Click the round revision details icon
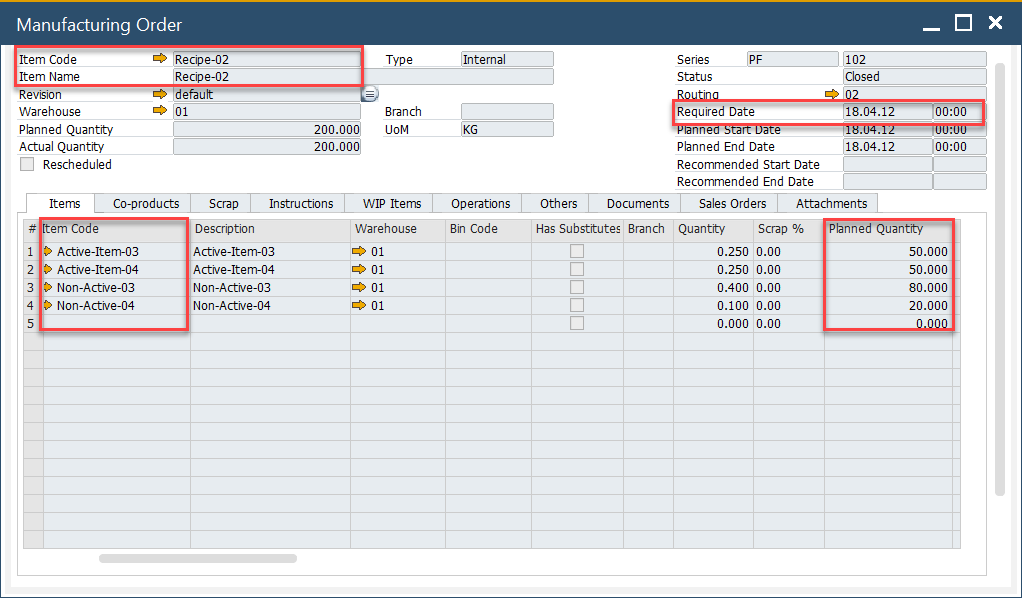Viewport: 1022px width, 598px height. coord(369,94)
